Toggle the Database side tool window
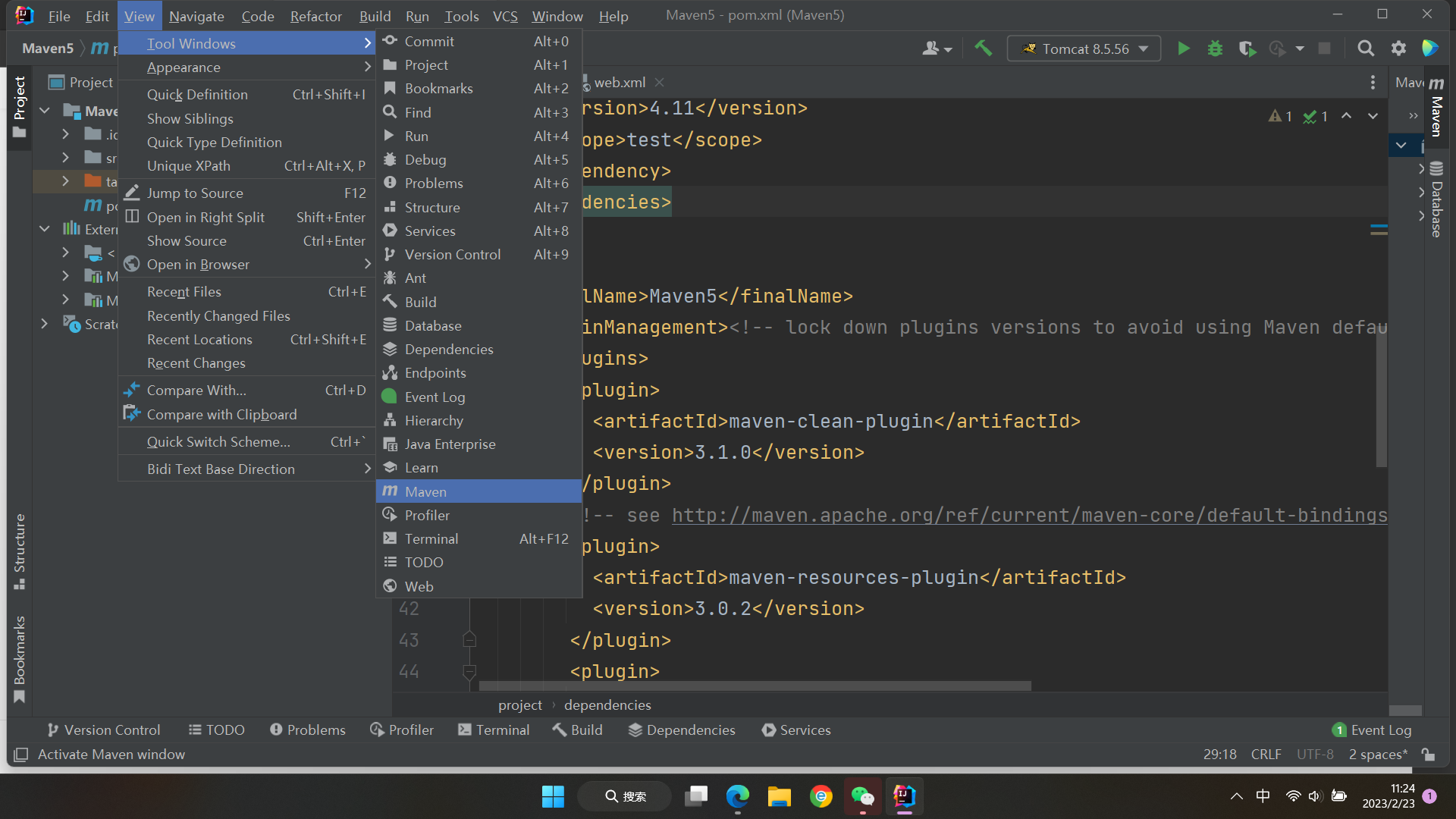 1436,201
